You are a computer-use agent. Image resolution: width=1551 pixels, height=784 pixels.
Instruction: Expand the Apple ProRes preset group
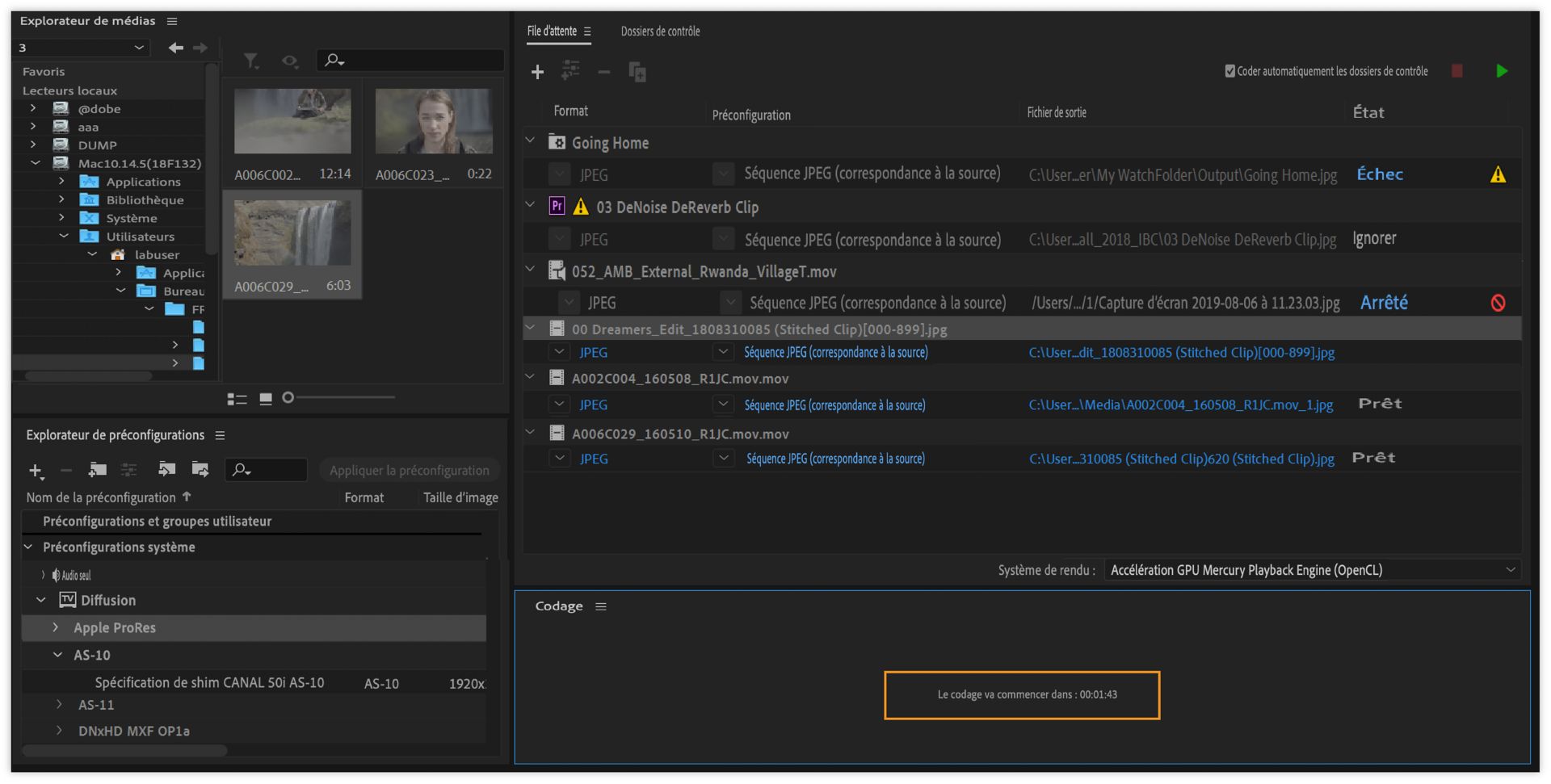[56, 627]
